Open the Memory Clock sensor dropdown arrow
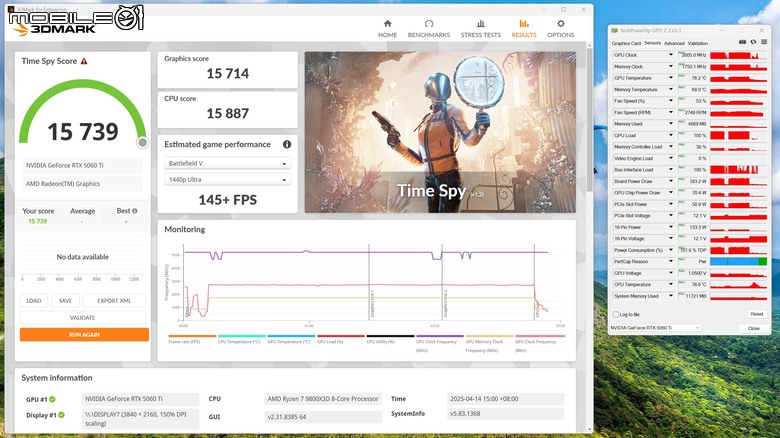Viewport: 780px width, 438px height. (671, 66)
